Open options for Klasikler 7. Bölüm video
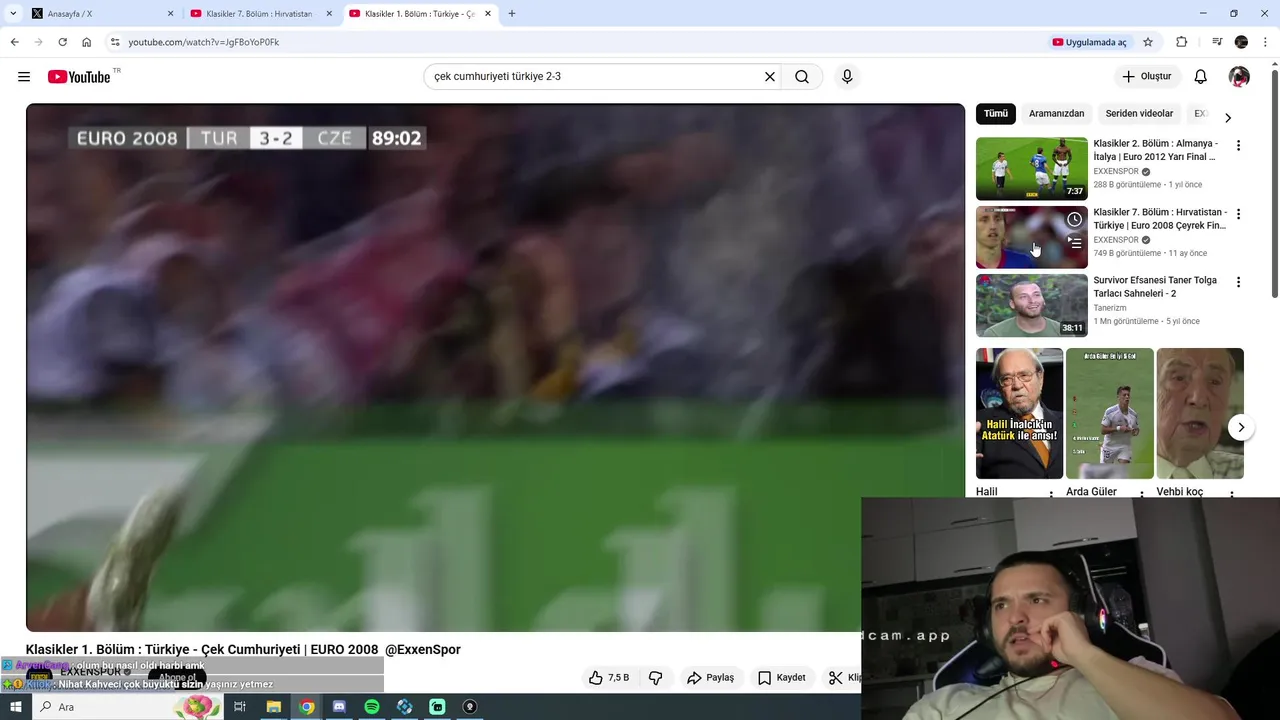 [x=1238, y=214]
